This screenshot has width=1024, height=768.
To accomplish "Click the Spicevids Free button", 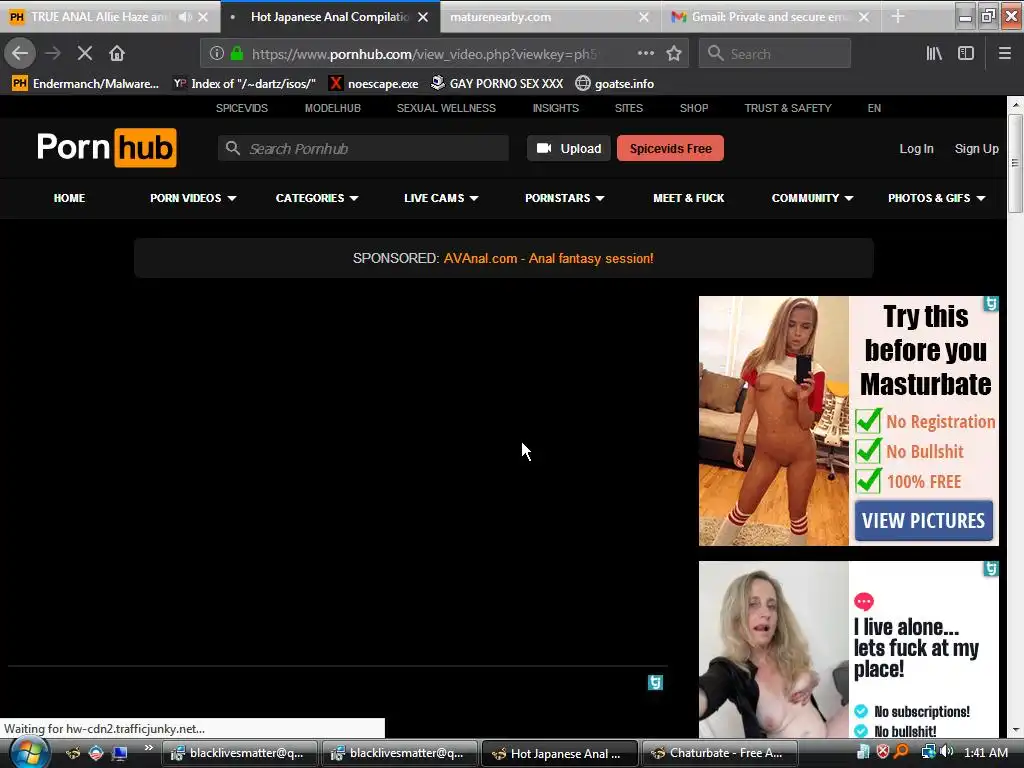I will tap(670, 148).
